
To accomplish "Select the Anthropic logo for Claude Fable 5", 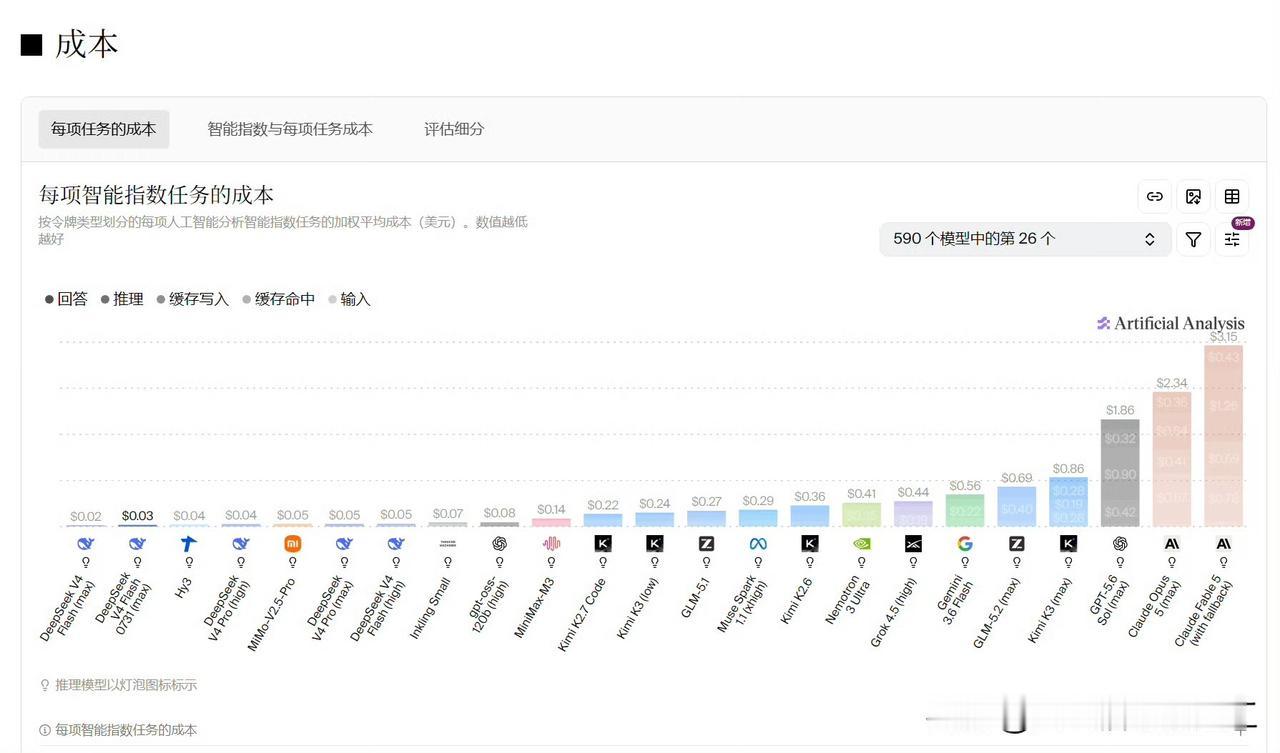I will click(1224, 544).
